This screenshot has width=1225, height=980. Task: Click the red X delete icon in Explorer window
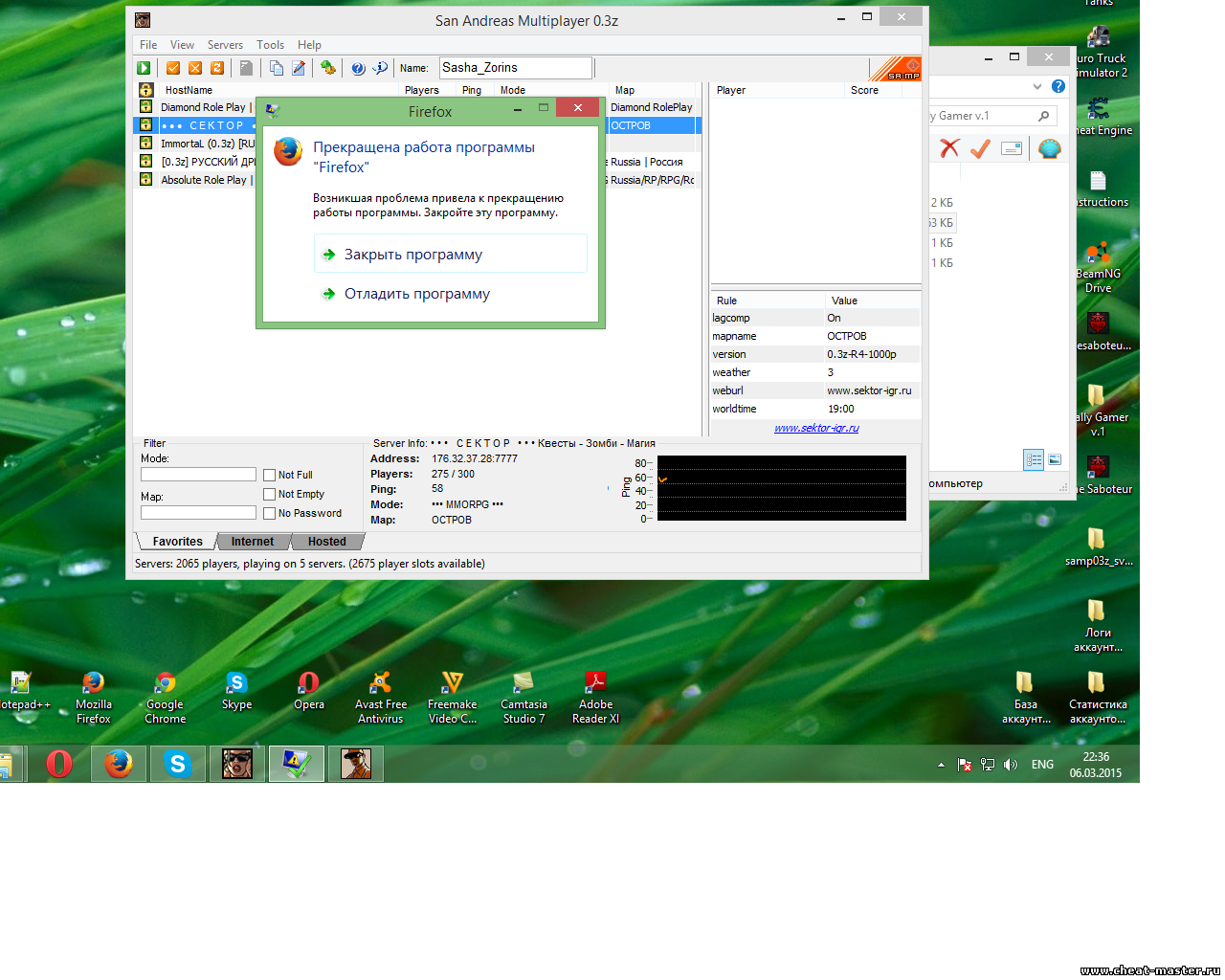coord(949,148)
